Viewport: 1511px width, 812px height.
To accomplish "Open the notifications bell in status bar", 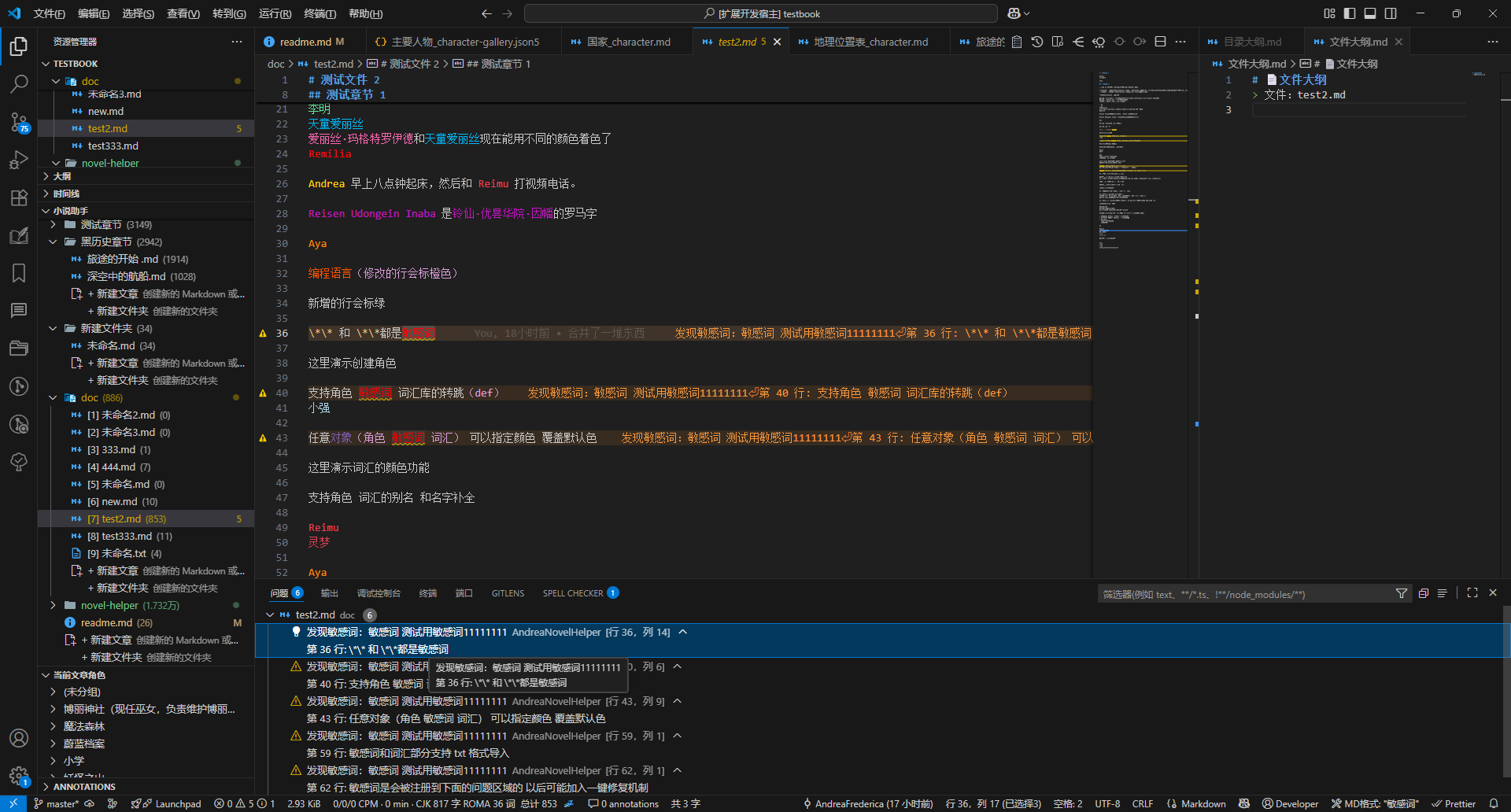I will (1494, 803).
